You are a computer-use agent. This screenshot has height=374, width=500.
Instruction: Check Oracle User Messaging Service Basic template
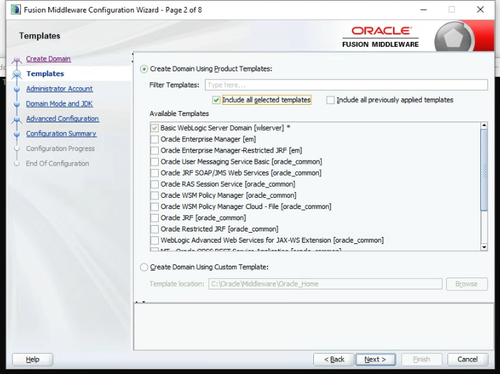tap(155, 162)
